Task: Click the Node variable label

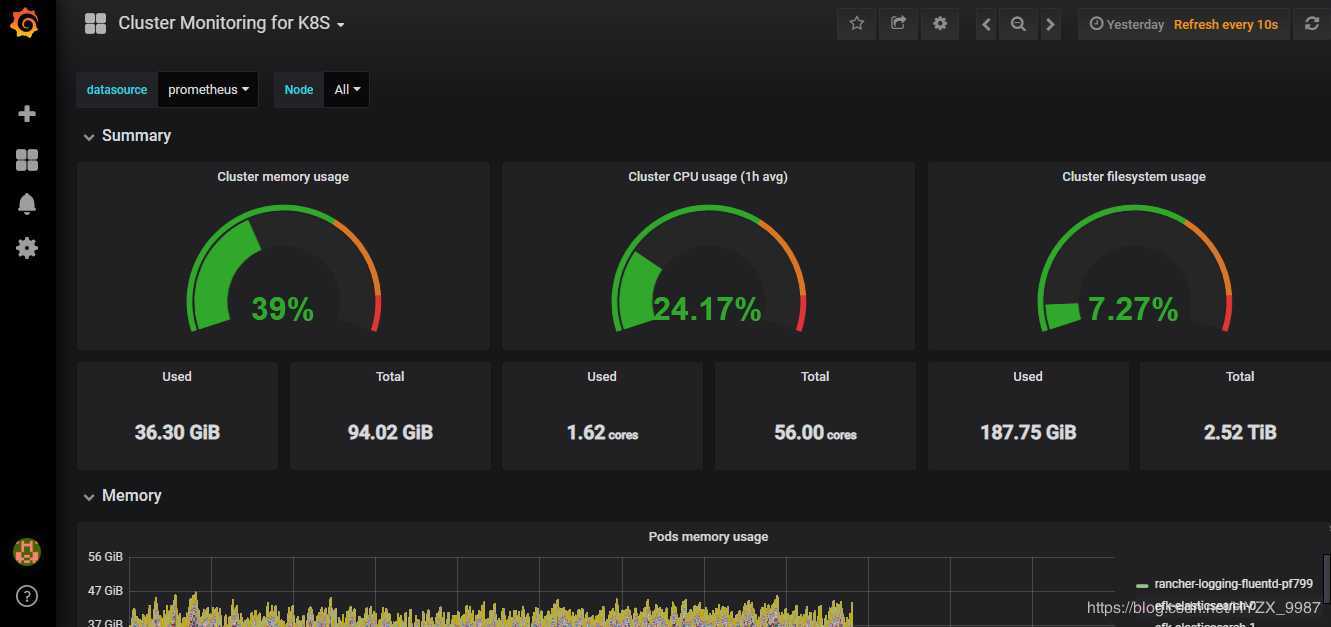Action: [x=298, y=90]
